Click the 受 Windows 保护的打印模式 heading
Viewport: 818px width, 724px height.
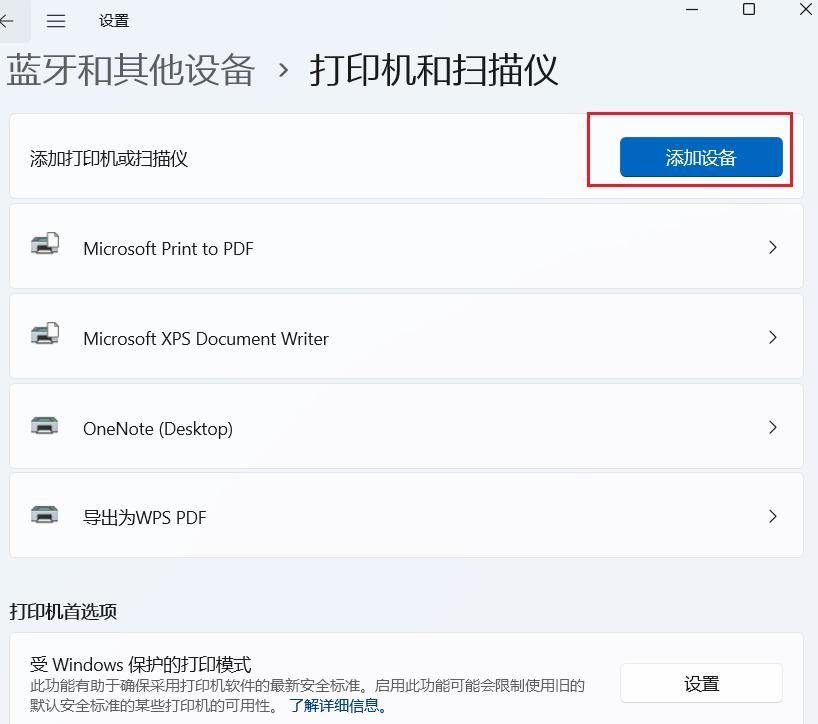(x=140, y=665)
